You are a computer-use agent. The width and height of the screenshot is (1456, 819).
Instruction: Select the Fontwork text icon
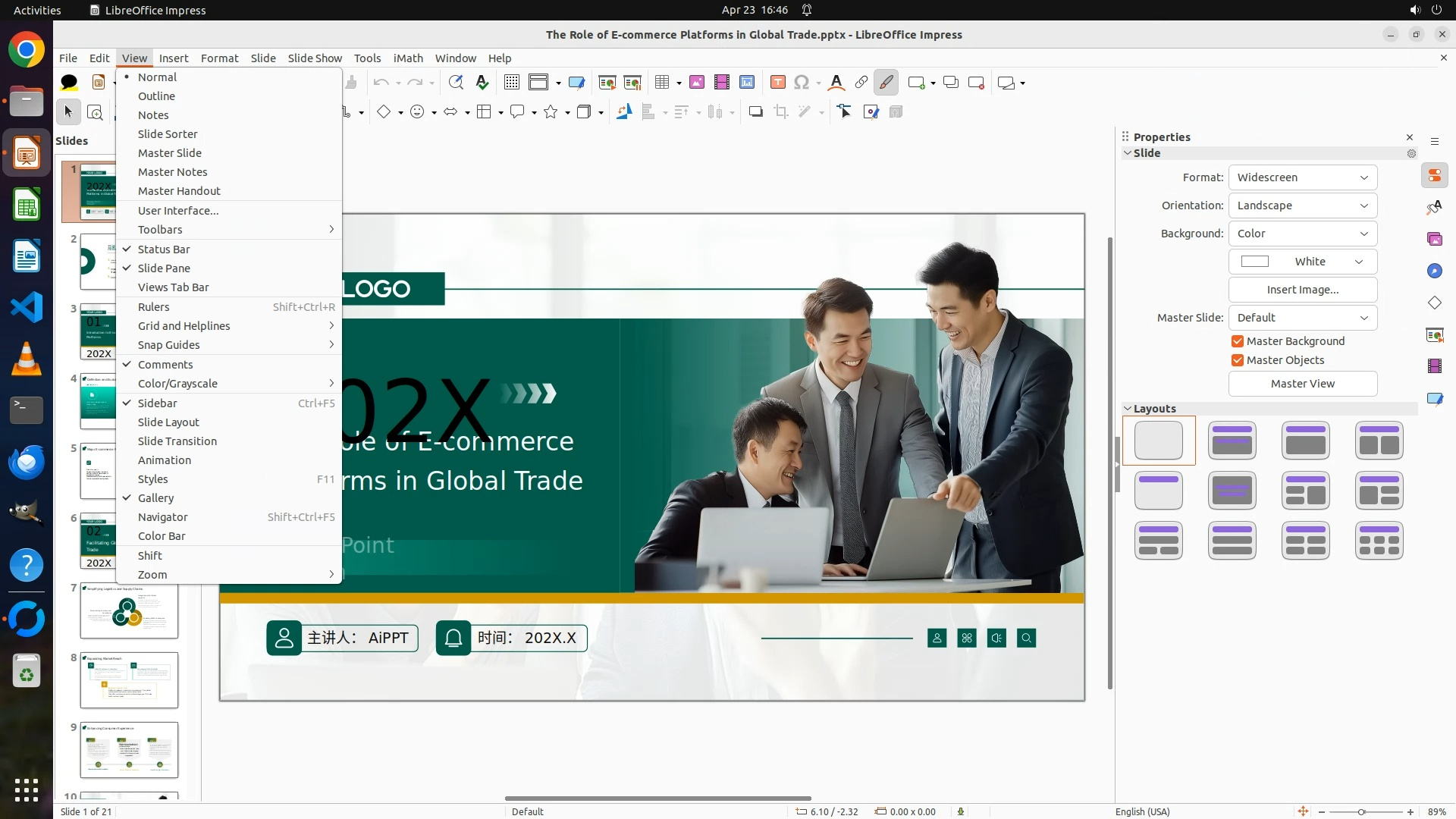click(836, 83)
